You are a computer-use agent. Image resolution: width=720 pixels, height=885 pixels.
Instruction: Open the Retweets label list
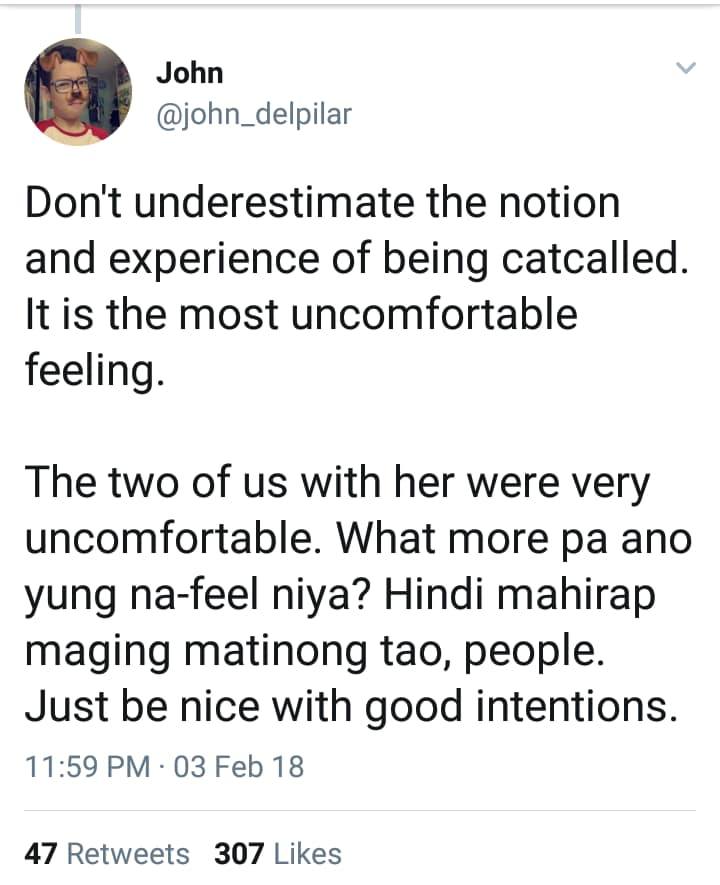point(128,853)
